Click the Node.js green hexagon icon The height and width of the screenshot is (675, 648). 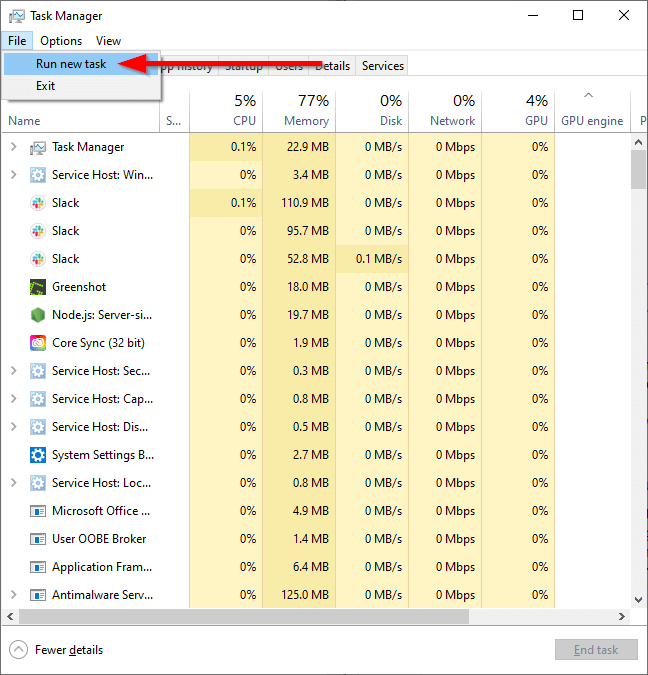tap(38, 315)
